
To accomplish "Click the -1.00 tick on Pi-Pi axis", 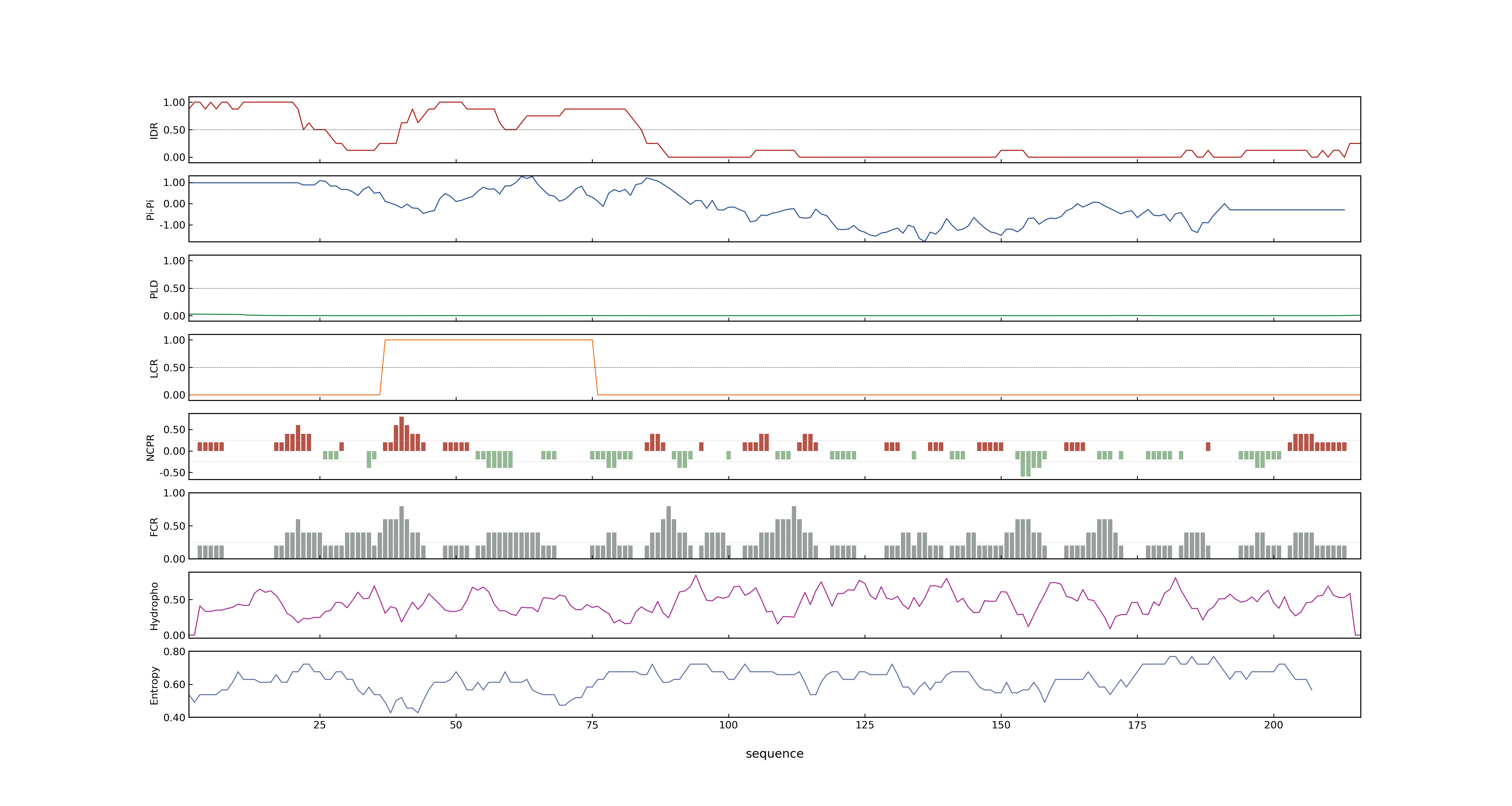I will click(172, 225).
